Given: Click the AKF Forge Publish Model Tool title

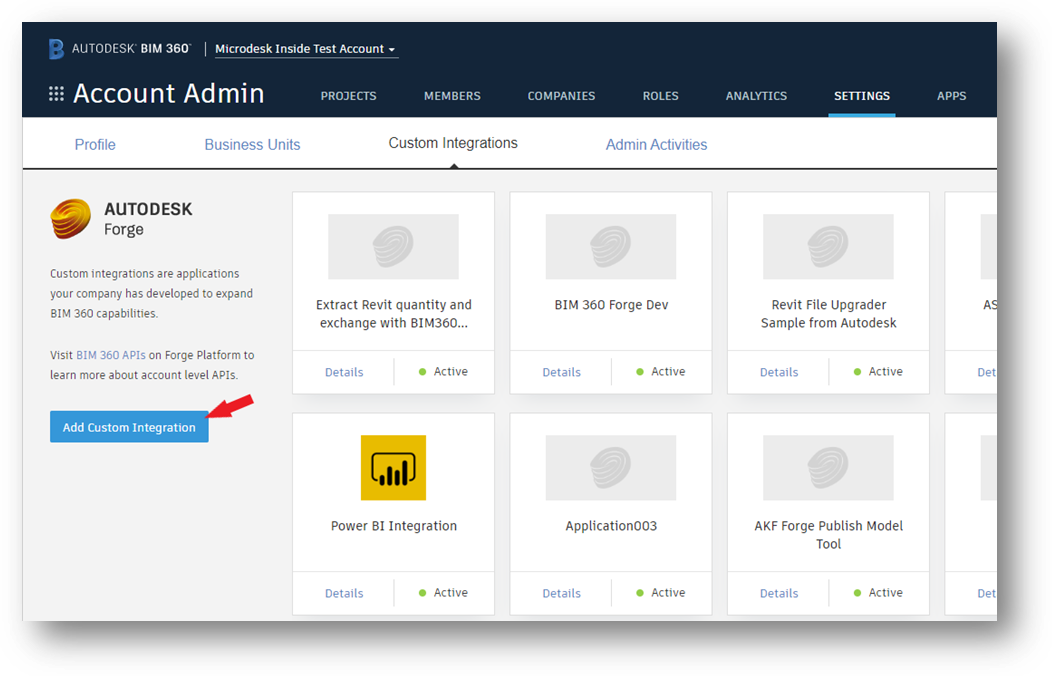Looking at the screenshot, I should (x=829, y=535).
